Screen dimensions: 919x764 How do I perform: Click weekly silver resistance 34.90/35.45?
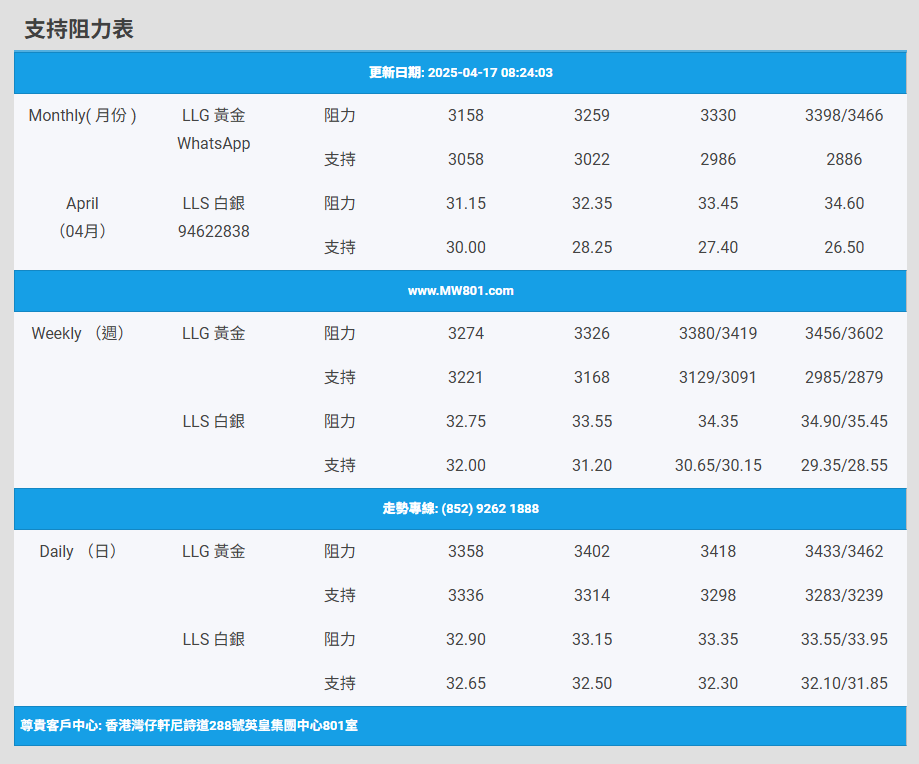pos(844,421)
